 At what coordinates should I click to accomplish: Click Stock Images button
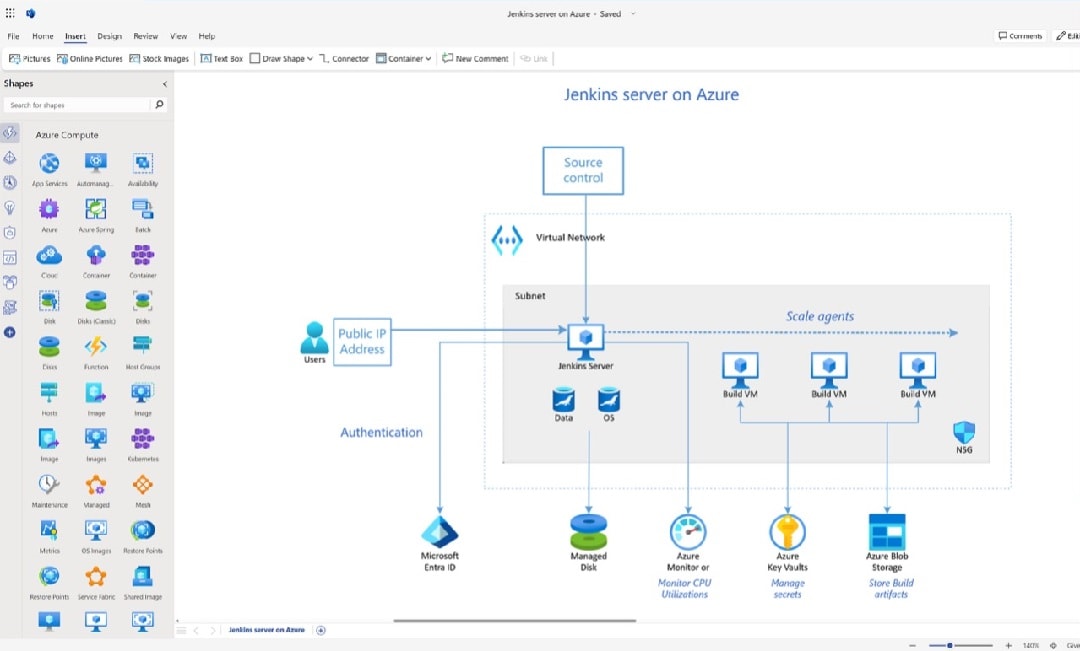tap(159, 59)
